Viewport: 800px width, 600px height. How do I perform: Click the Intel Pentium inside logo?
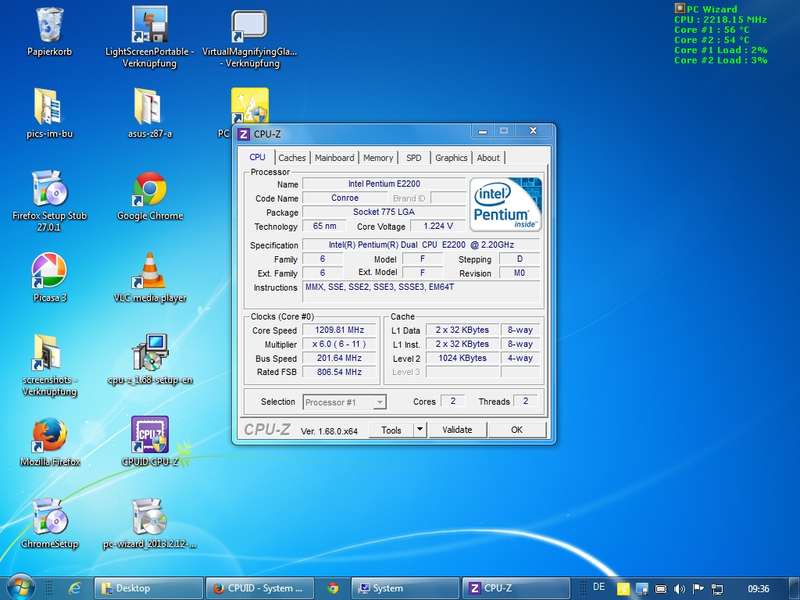[506, 204]
